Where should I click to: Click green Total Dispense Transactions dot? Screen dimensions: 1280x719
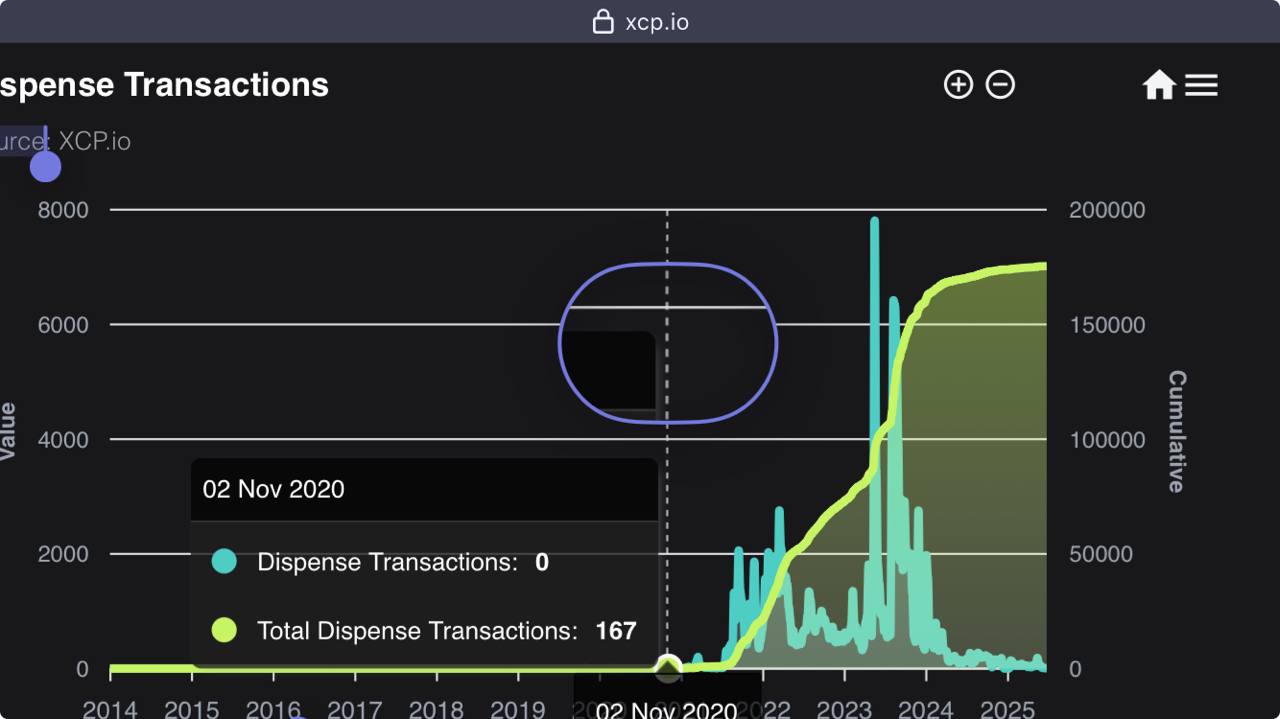coord(224,630)
